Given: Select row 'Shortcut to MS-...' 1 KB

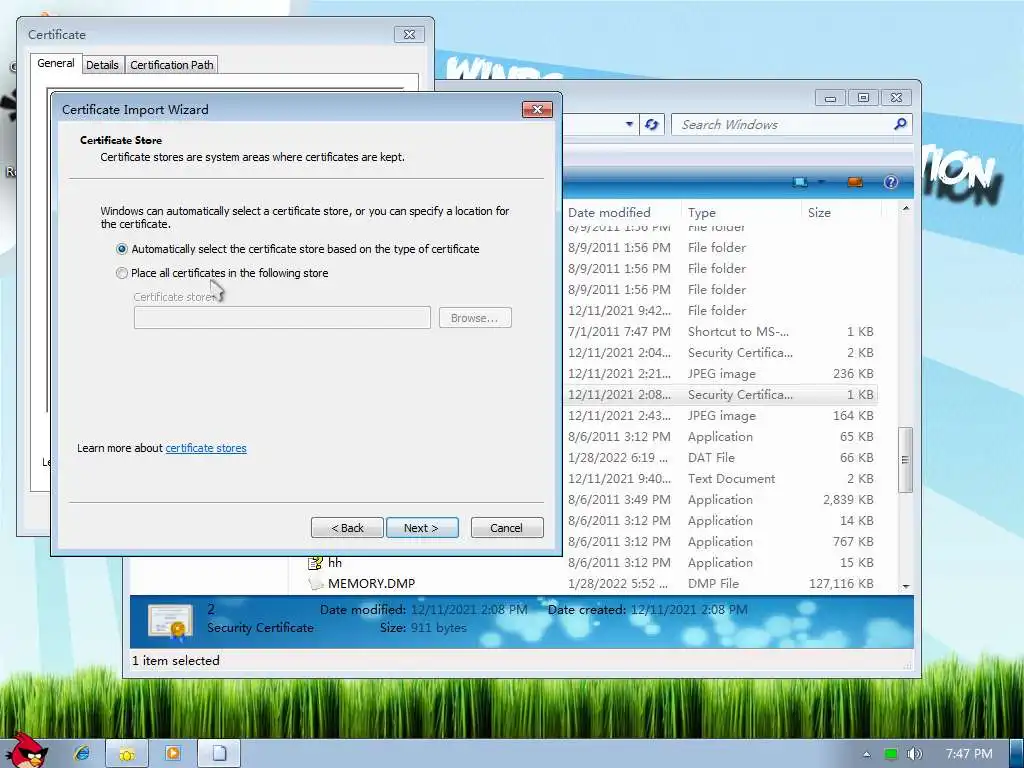Looking at the screenshot, I should 720,332.
